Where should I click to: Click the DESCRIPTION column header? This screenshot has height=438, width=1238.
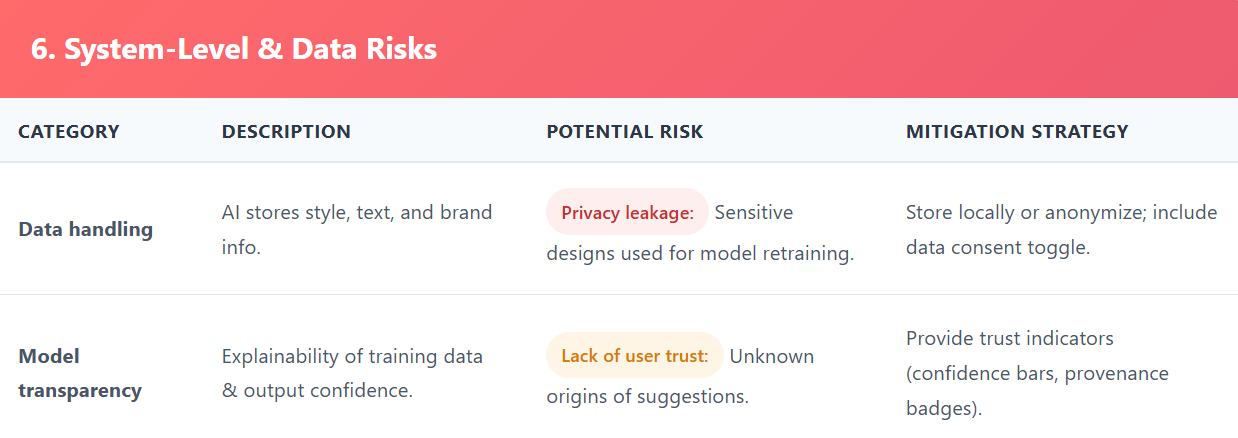point(286,131)
